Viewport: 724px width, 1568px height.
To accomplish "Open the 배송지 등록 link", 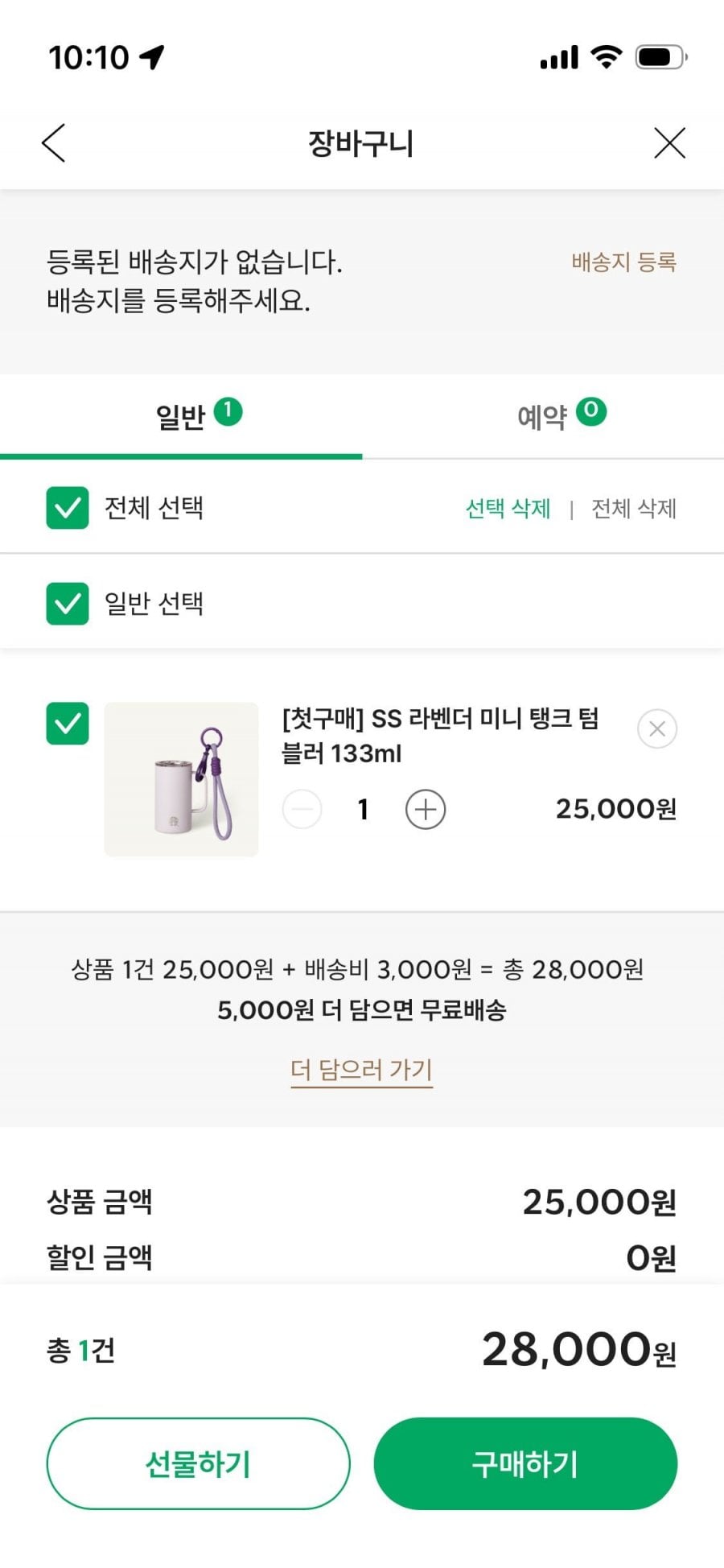I will [623, 262].
